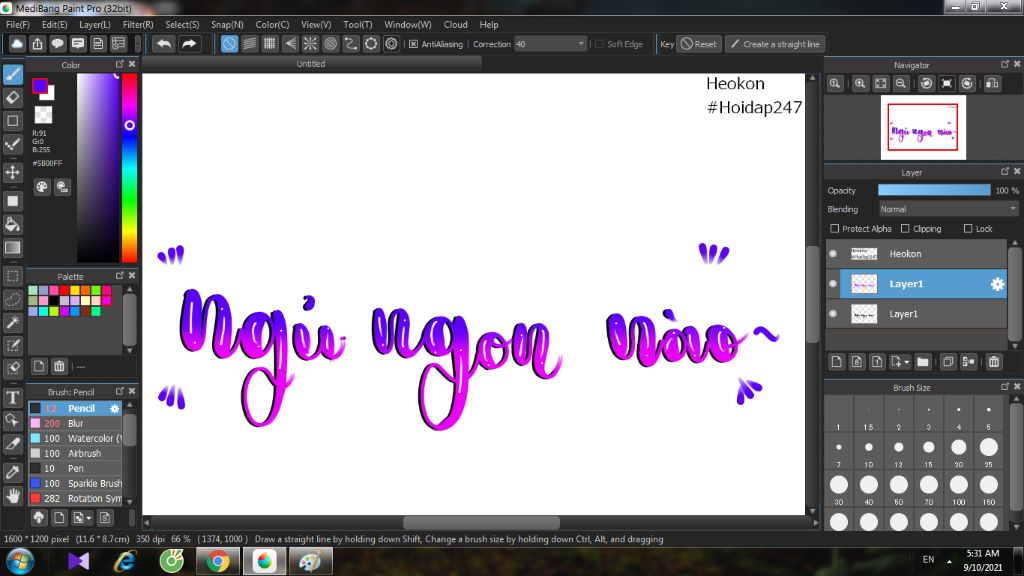Turn snap off with the circle-slash icon

click(x=229, y=44)
